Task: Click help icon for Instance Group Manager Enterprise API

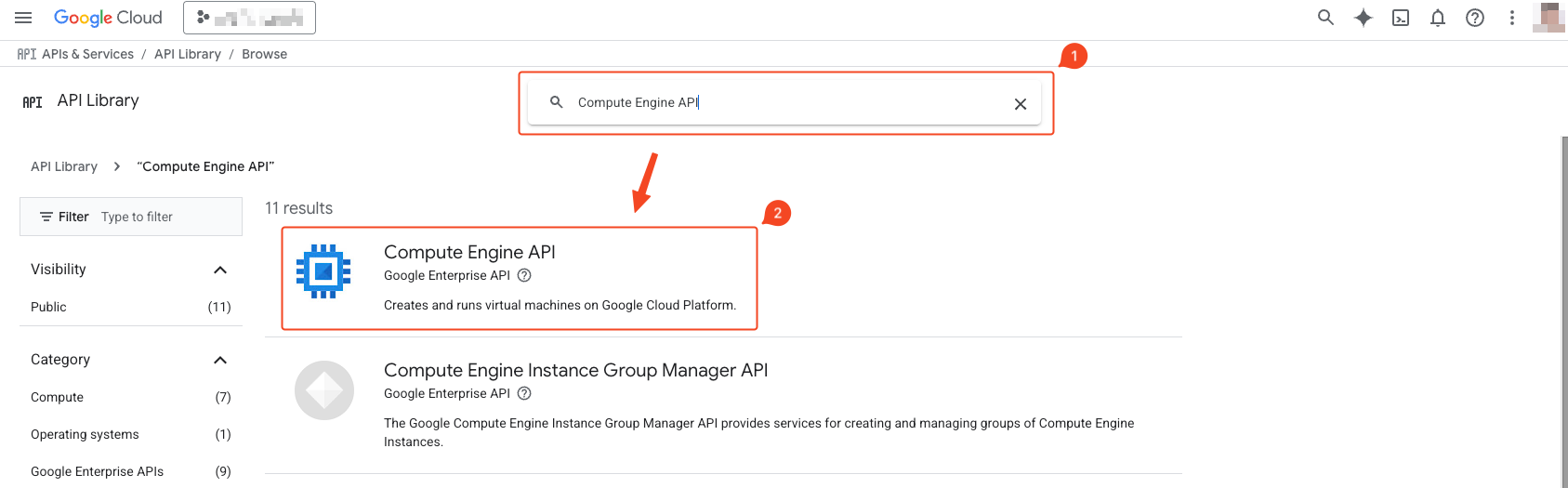Action: (x=524, y=393)
